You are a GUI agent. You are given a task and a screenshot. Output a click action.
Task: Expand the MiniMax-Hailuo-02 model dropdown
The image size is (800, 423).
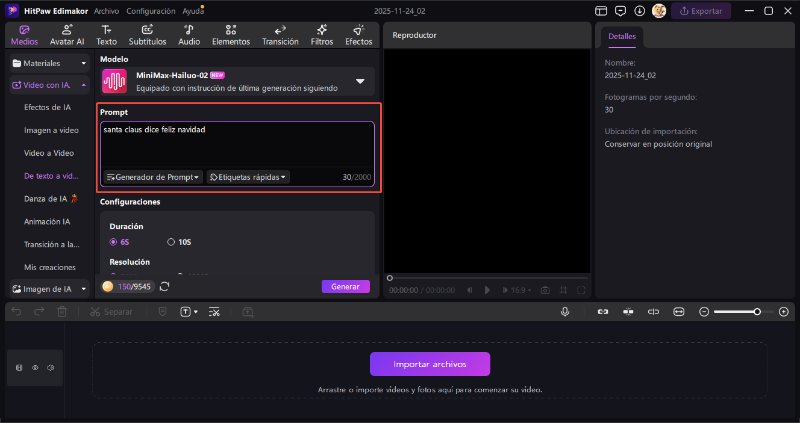tap(360, 81)
